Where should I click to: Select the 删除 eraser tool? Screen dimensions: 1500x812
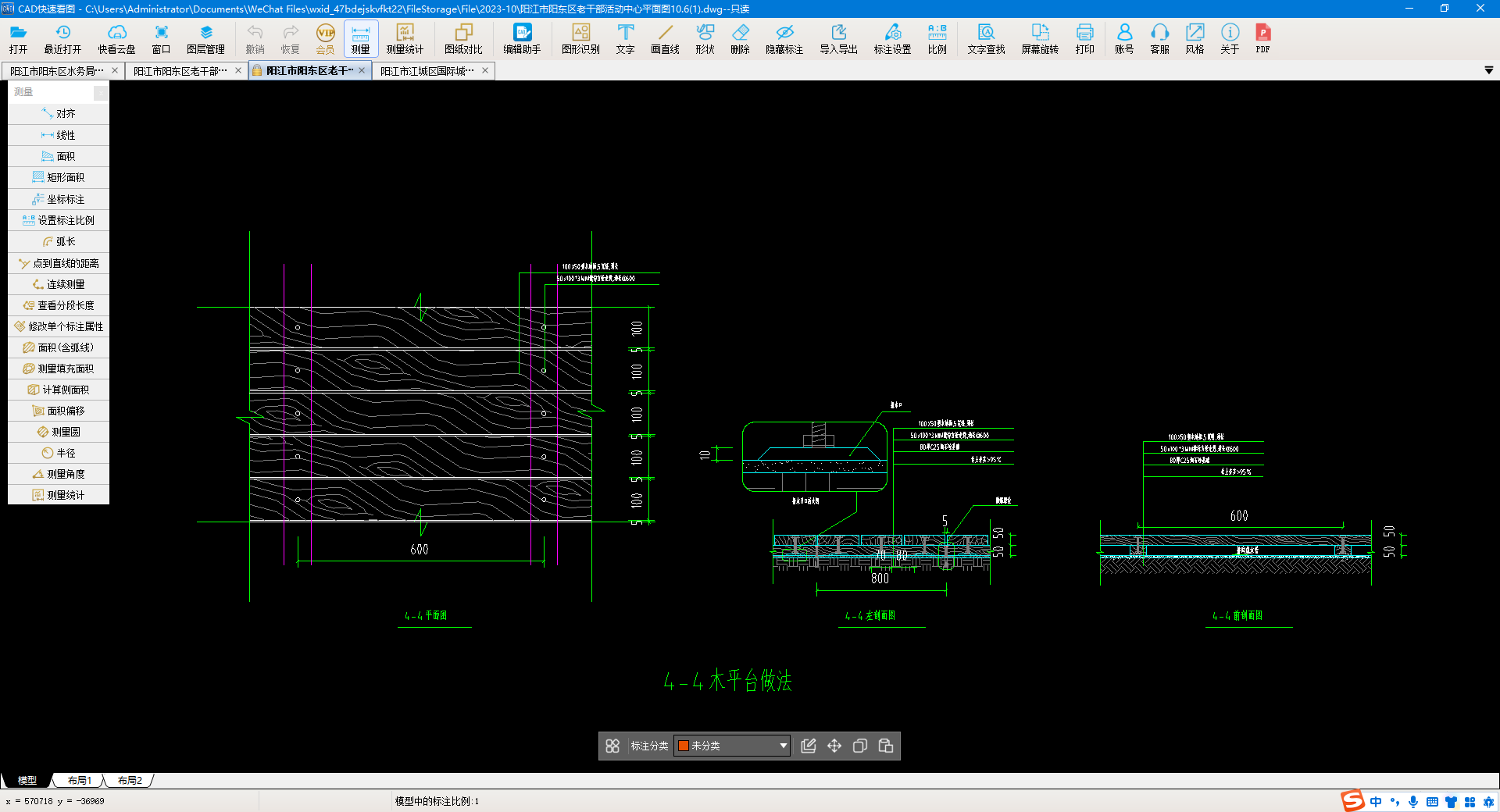[x=740, y=38]
